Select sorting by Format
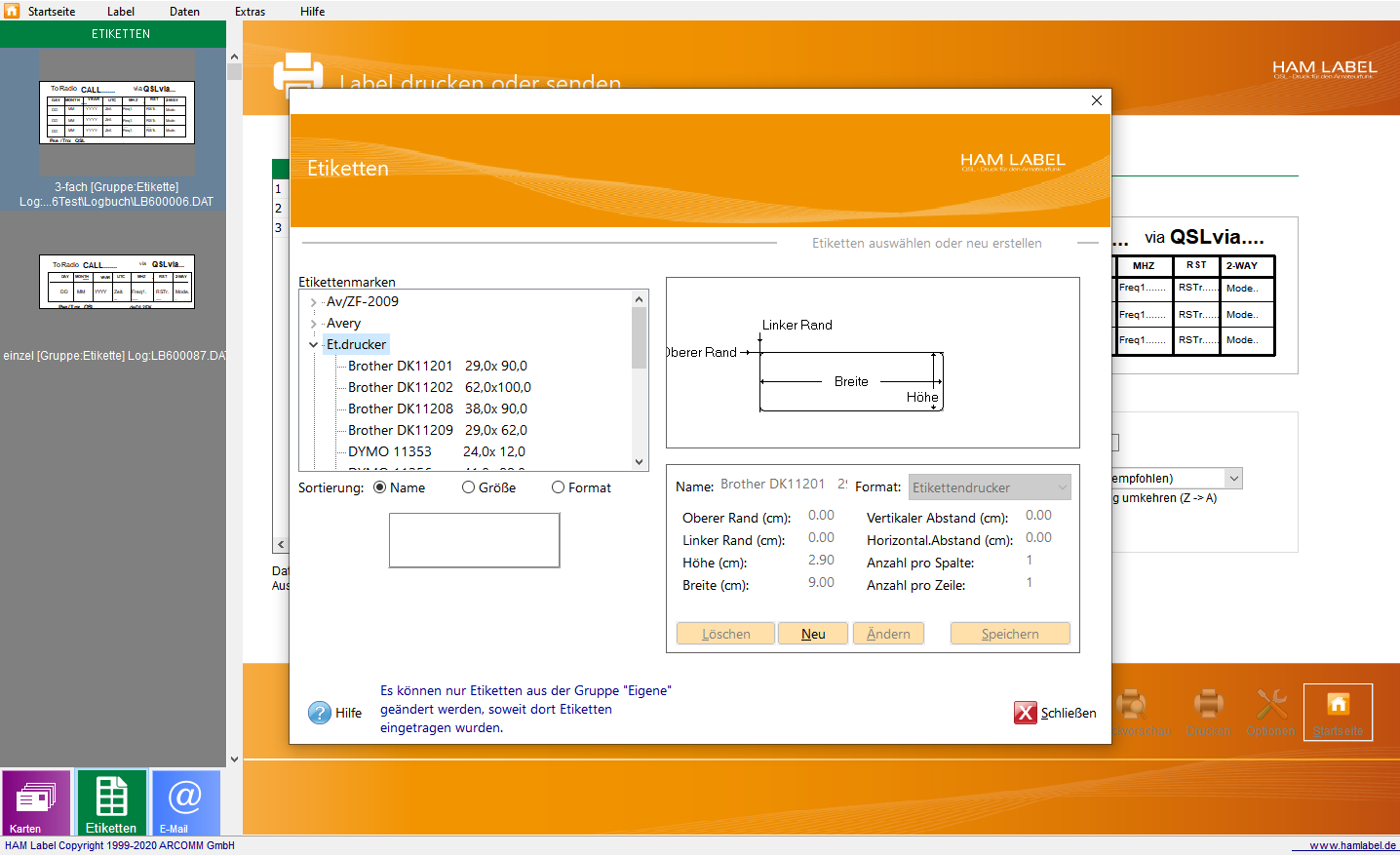Screen dimensions: 1400x856 point(558,487)
